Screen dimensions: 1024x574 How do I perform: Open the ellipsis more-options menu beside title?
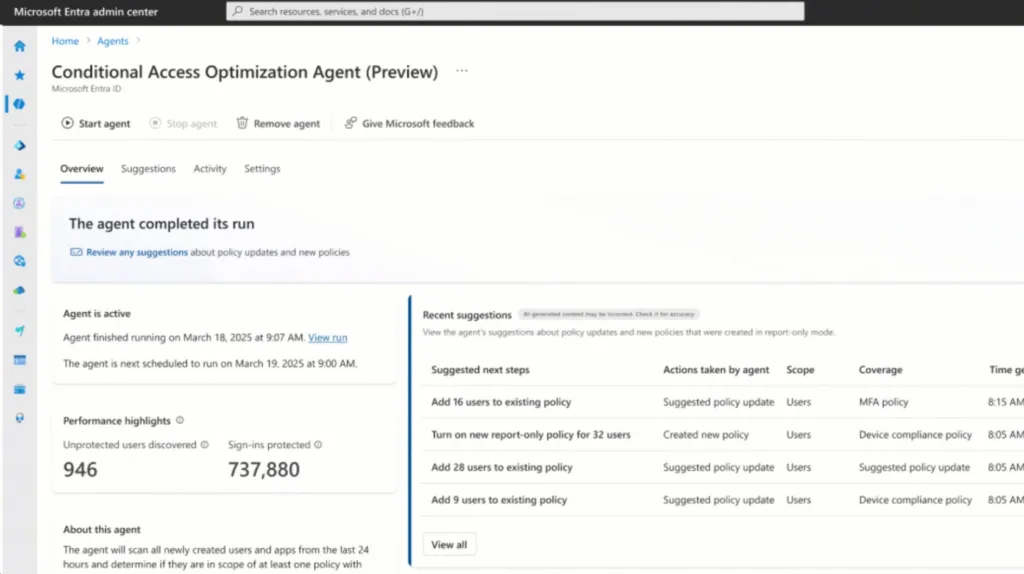coord(462,71)
